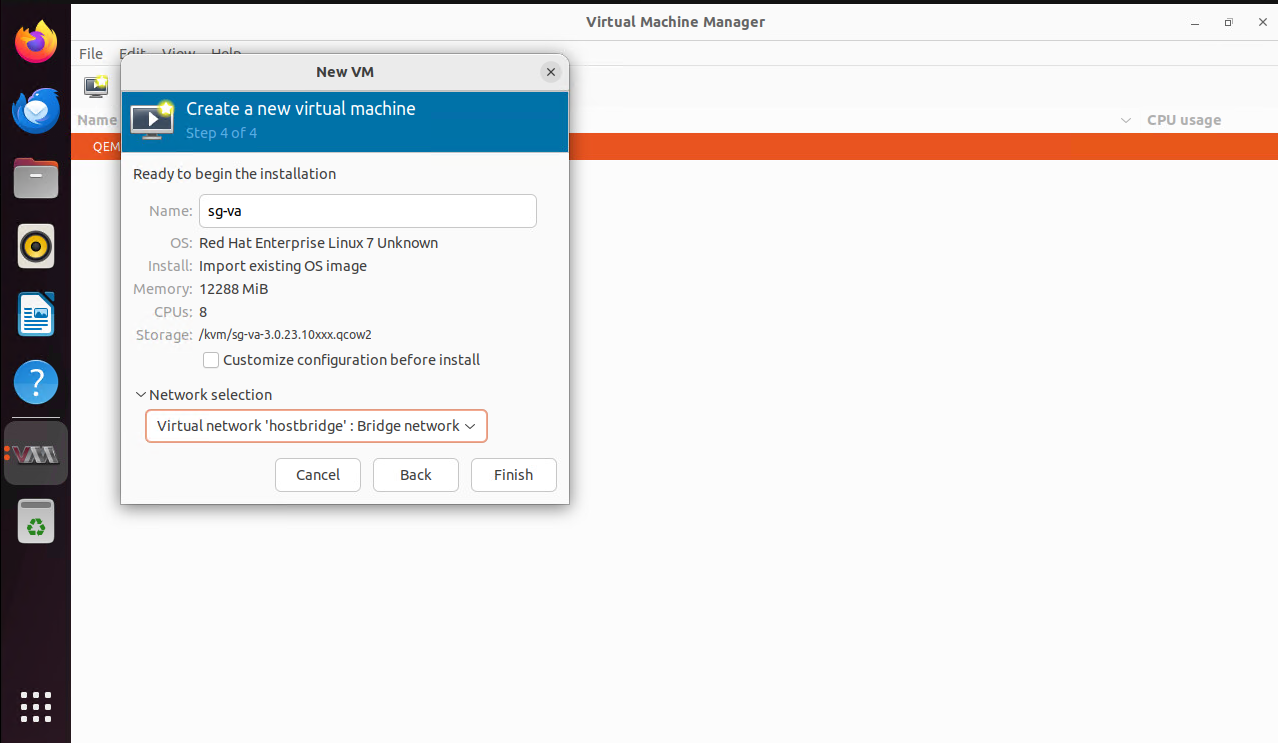Open the Help icon in dock
Screen dimensions: 1278x743
[x=36, y=382]
